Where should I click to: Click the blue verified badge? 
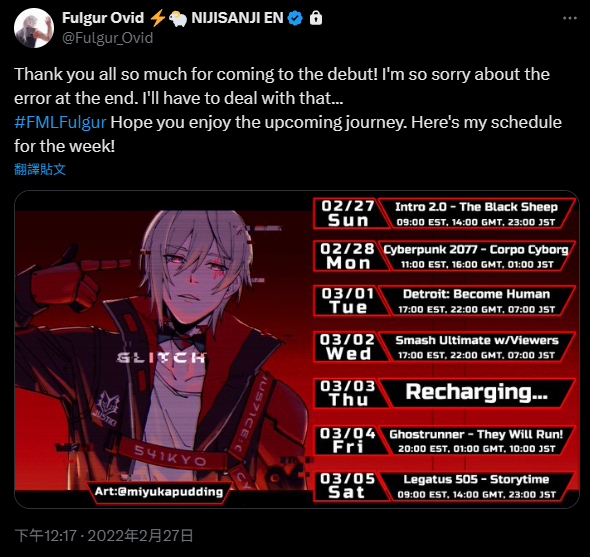point(295,18)
